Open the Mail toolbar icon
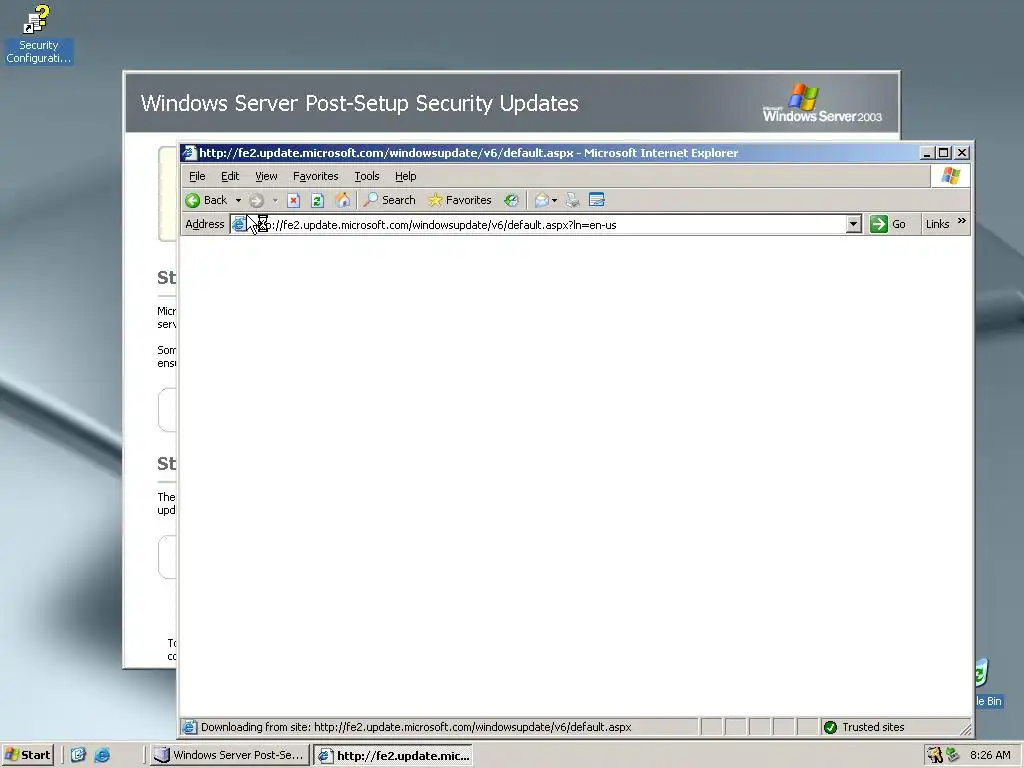Screen dimensions: 1024x768 click(541, 200)
